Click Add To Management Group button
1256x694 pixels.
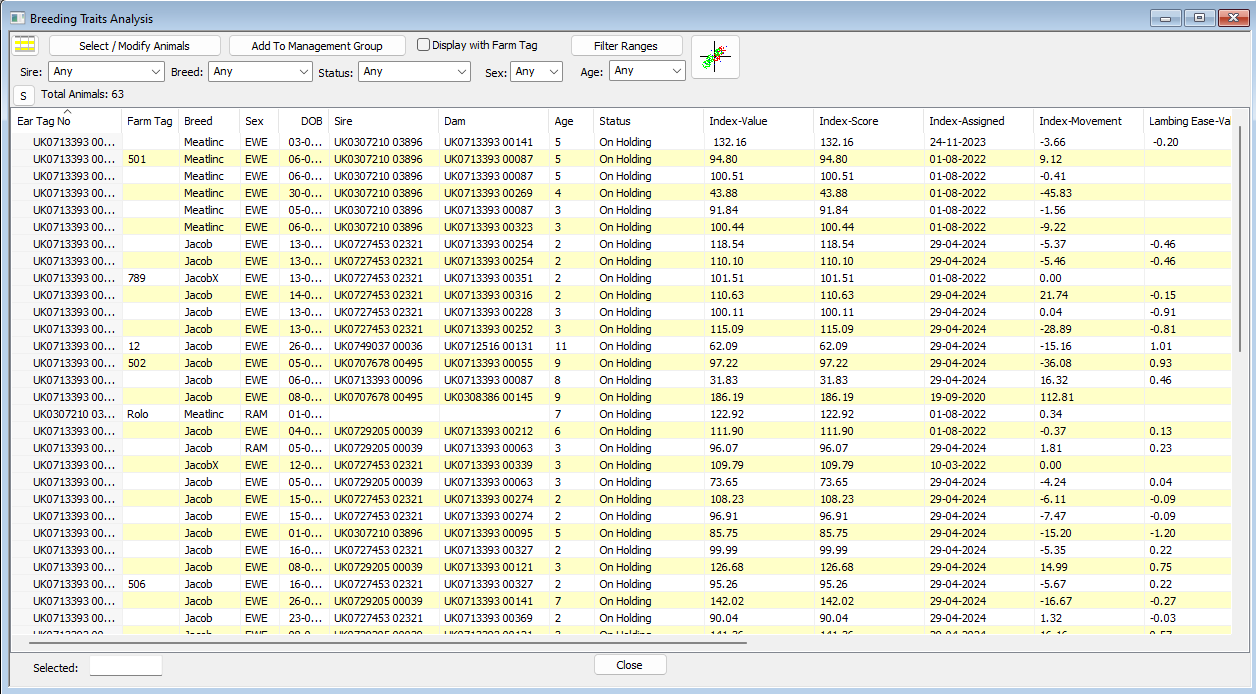point(317,46)
